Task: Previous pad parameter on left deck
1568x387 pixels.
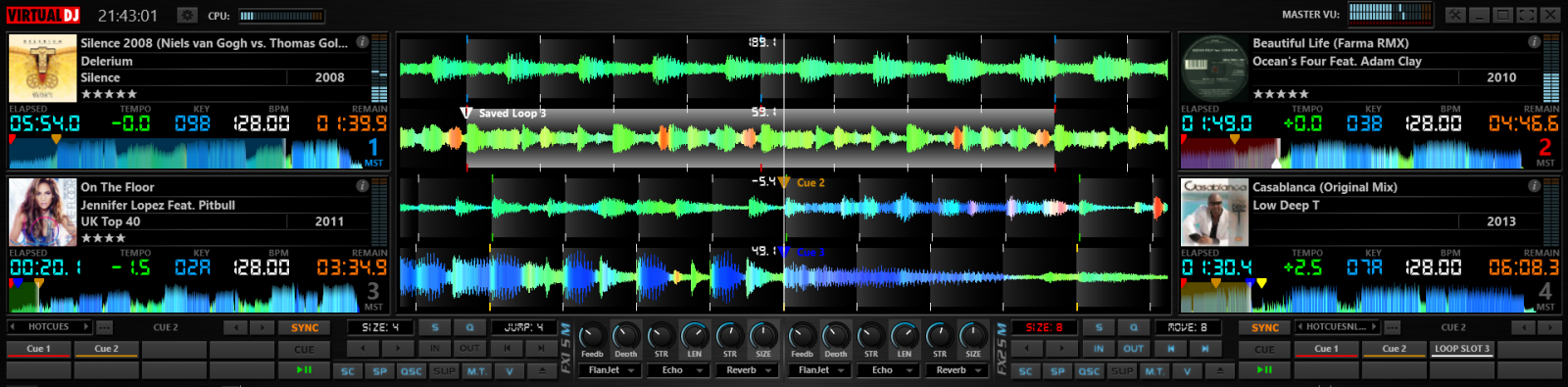Action: click(235, 327)
